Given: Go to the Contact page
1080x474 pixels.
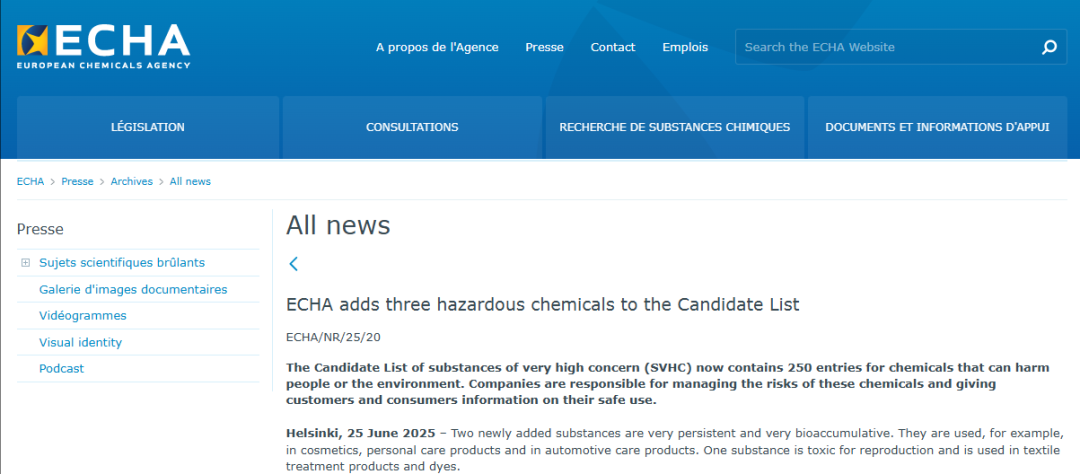Looking at the screenshot, I should pyautogui.click(x=613, y=47).
